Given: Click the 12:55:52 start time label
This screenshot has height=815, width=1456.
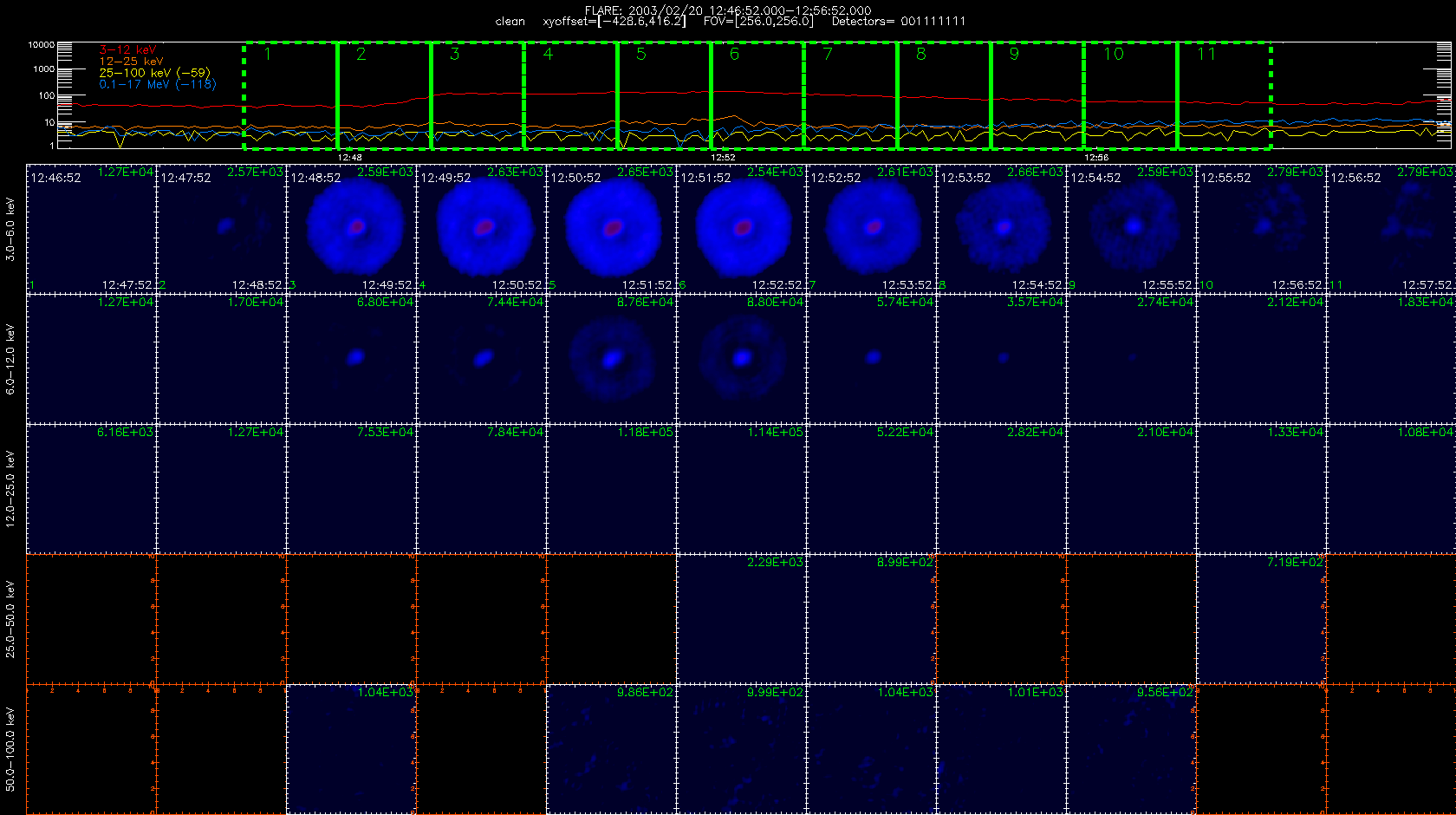Looking at the screenshot, I should click(1225, 178).
